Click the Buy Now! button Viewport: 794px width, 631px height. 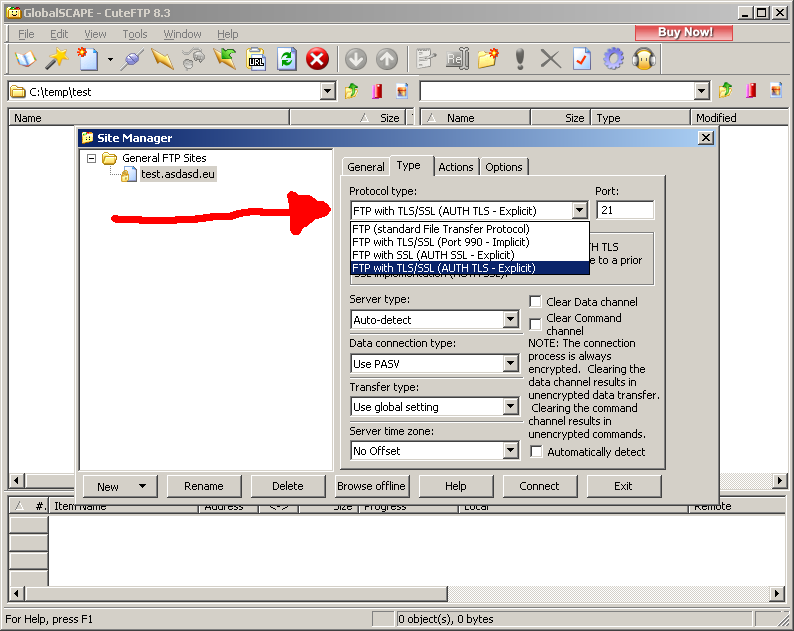[684, 32]
